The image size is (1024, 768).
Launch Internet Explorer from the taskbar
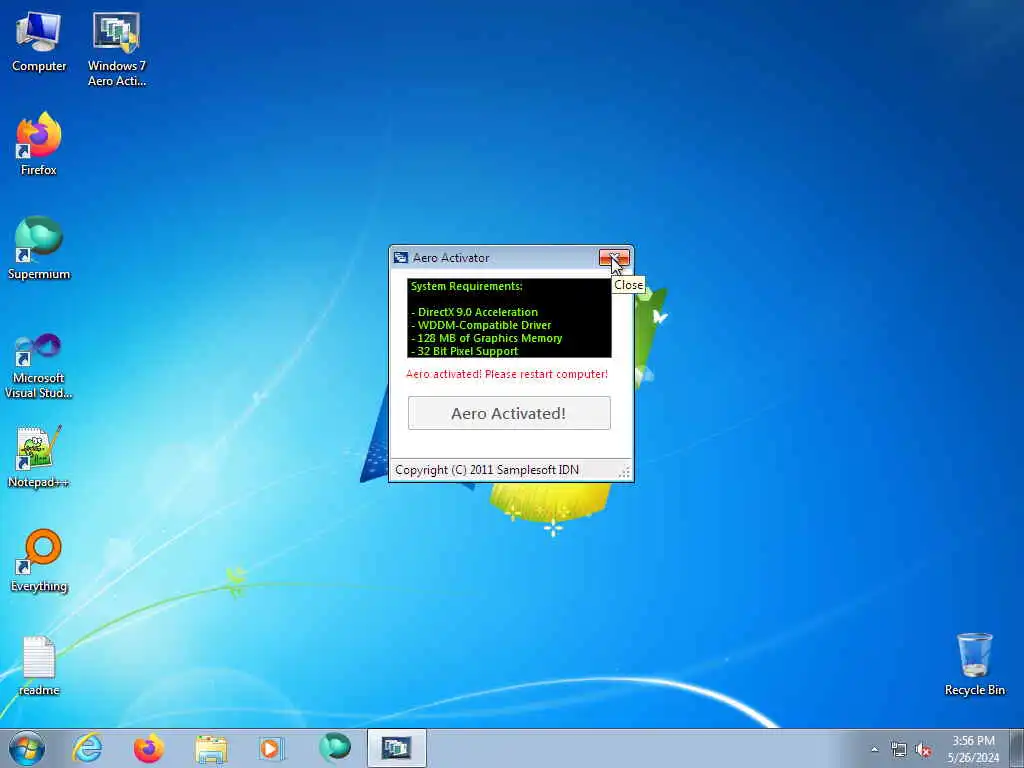point(88,748)
